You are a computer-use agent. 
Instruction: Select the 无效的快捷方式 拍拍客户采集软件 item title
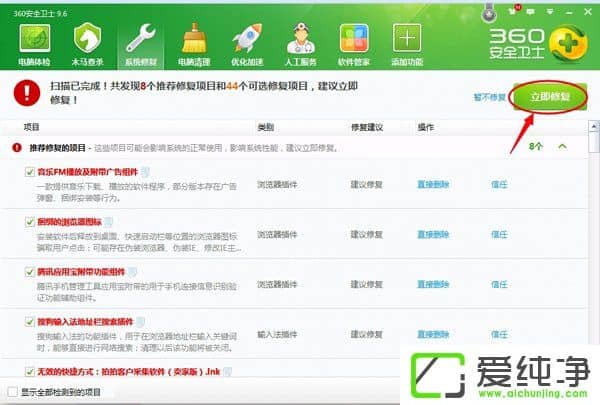129,372
